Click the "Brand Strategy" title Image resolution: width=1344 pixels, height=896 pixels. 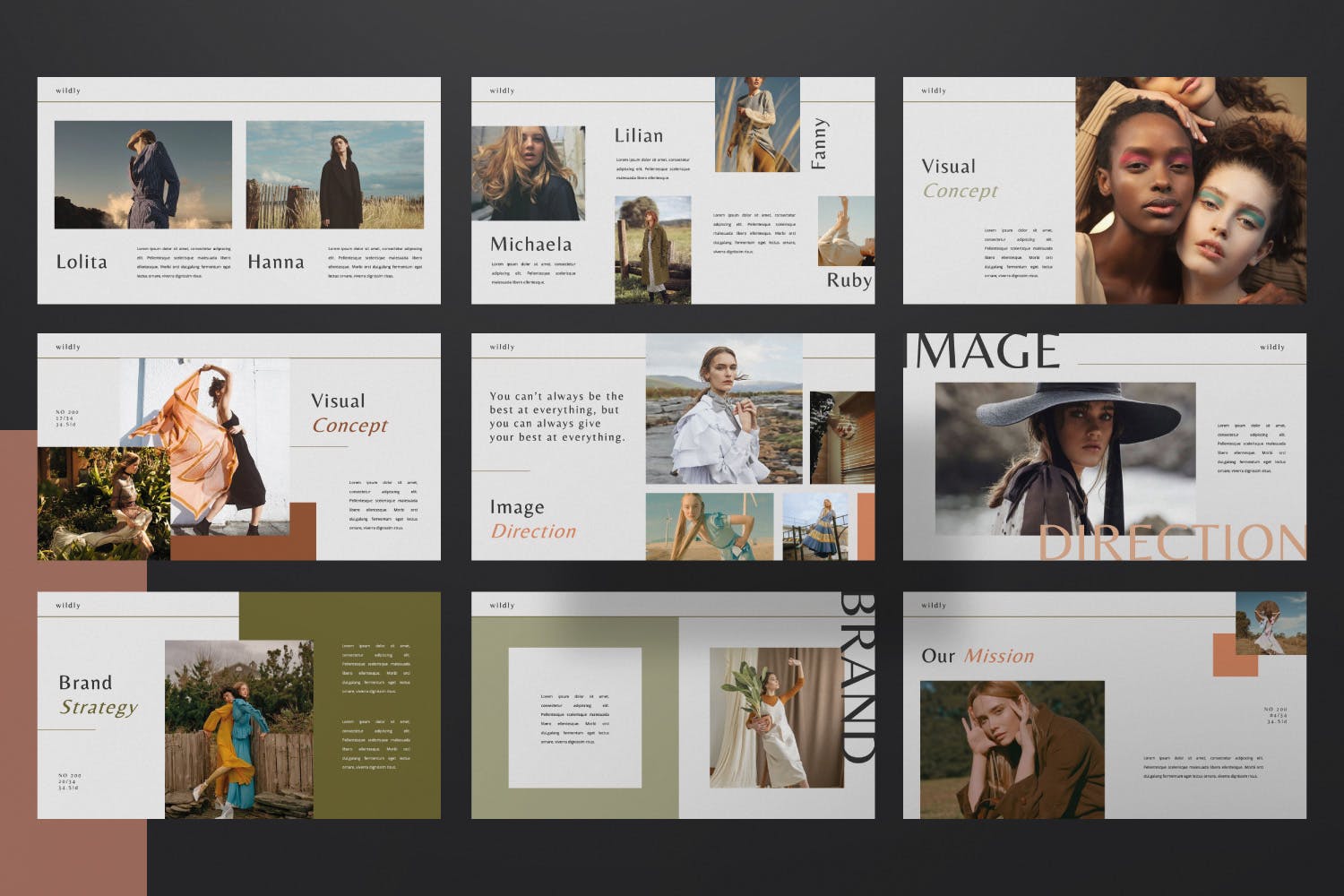coord(98,695)
